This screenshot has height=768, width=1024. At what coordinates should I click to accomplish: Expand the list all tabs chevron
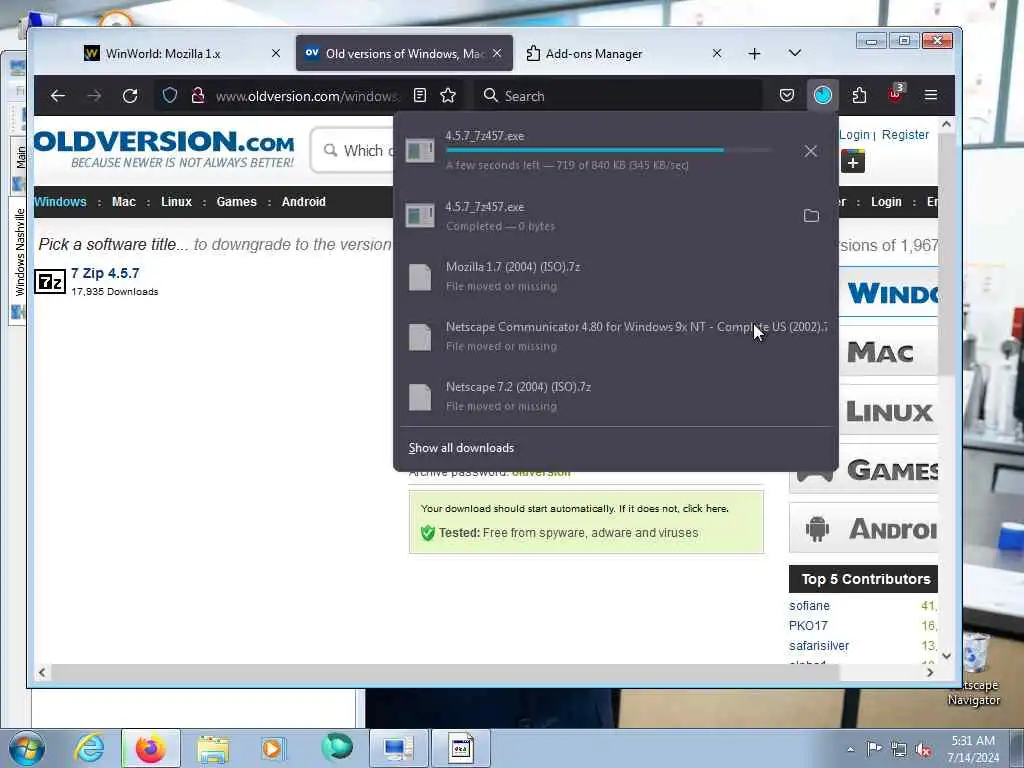[x=795, y=53]
